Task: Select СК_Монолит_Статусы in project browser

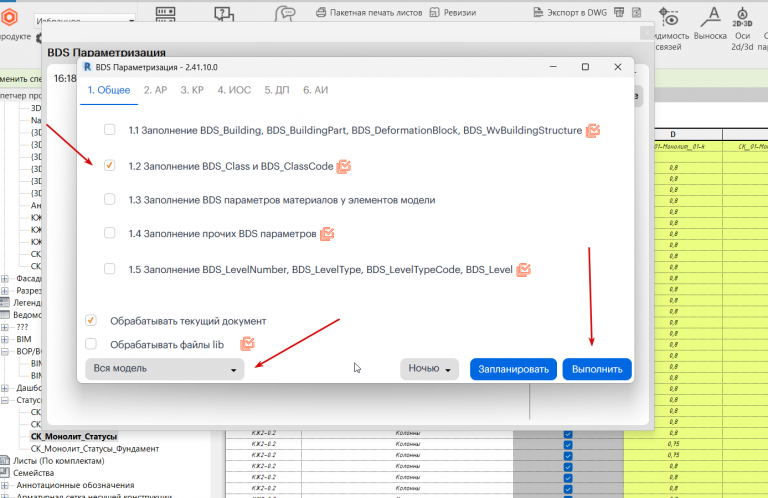Action: 73,436
